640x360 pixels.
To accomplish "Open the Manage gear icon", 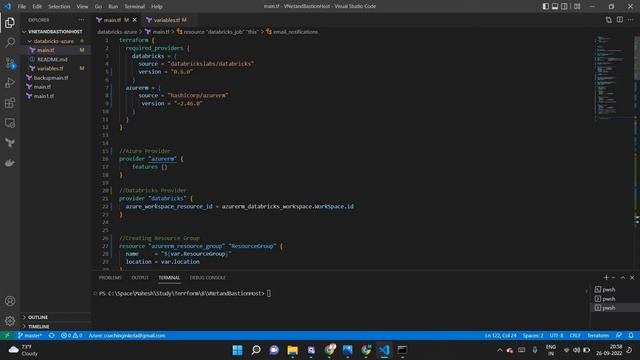I will [10, 321].
